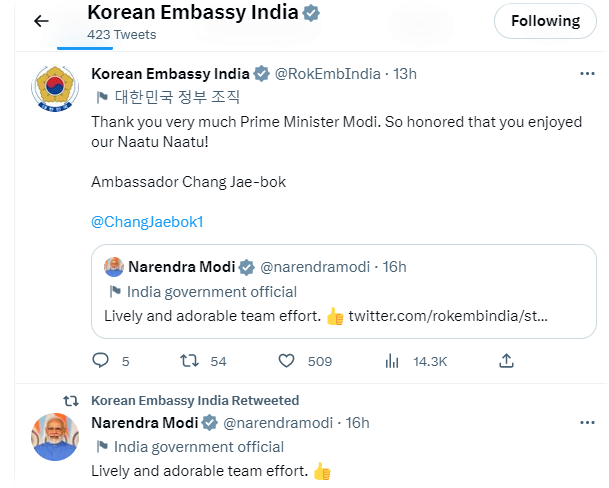Click verified badge beside header Korean Embassy India
The image size is (609, 488).
click(x=312, y=14)
